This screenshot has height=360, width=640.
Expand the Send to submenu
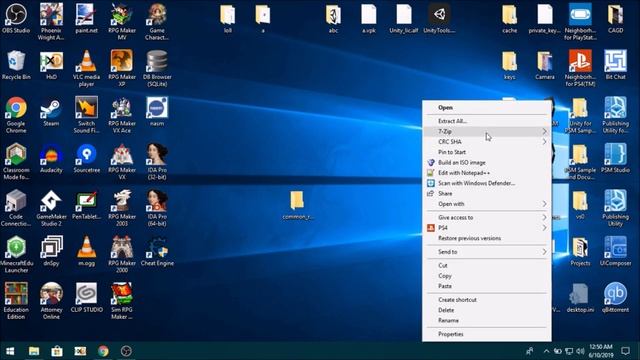[487, 252]
